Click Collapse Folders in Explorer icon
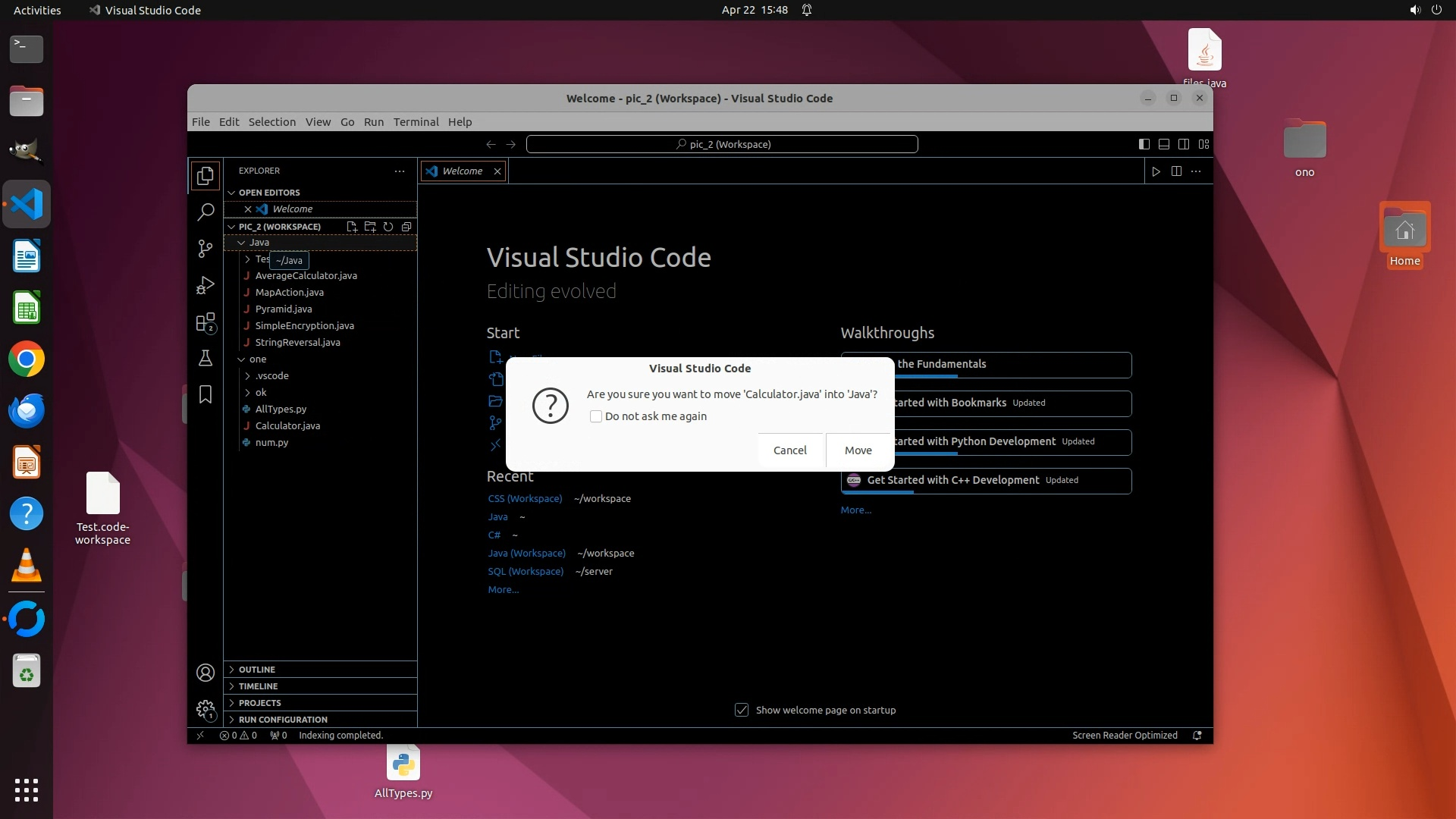Viewport: 1456px width, 819px height. (x=406, y=227)
